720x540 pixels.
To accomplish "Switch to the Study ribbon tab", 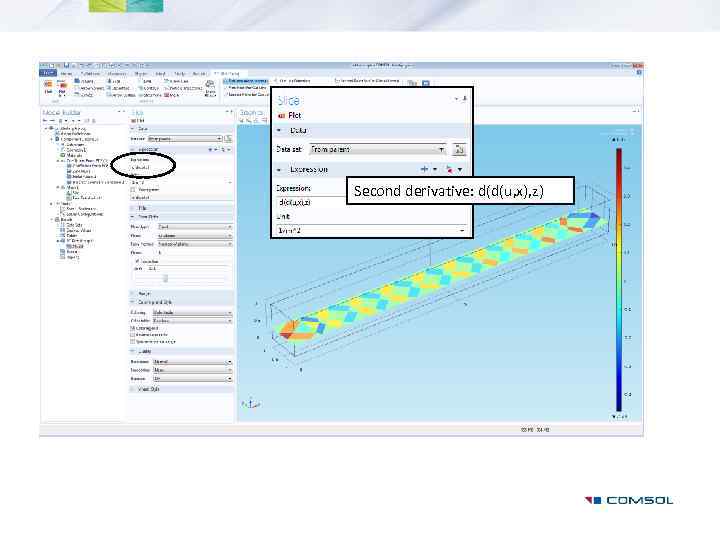I will pos(180,73).
